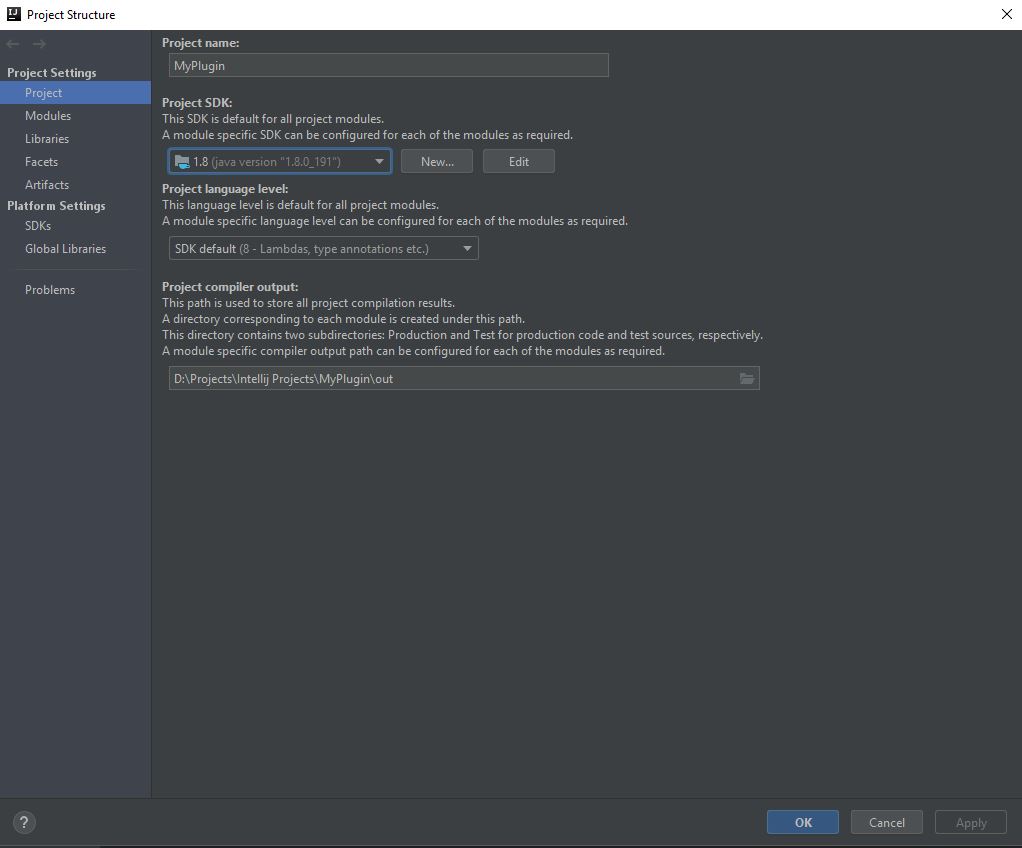The width and height of the screenshot is (1022, 848).
Task: Open the help question mark icon
Action: tap(25, 822)
